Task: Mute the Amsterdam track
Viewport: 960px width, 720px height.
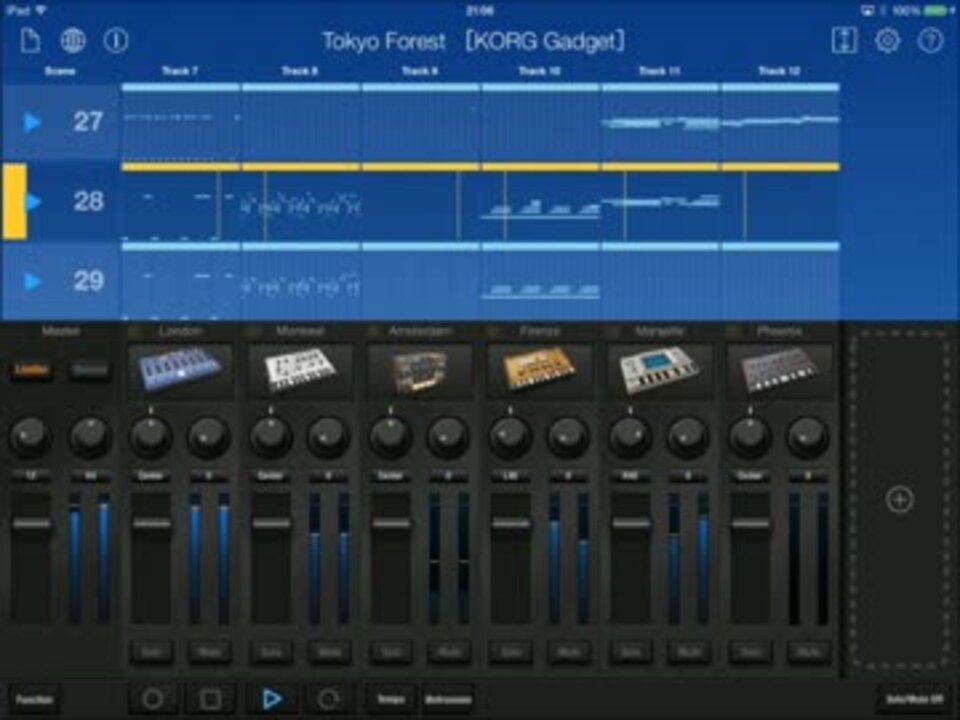Action: tap(449, 653)
